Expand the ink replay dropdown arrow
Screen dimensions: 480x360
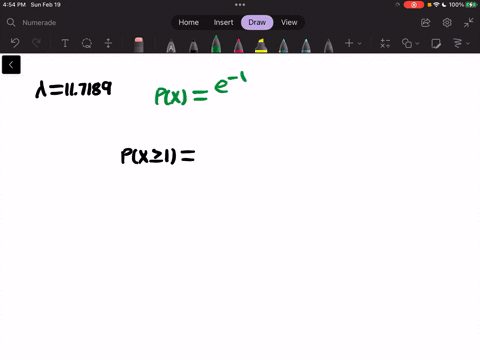pos(468,43)
